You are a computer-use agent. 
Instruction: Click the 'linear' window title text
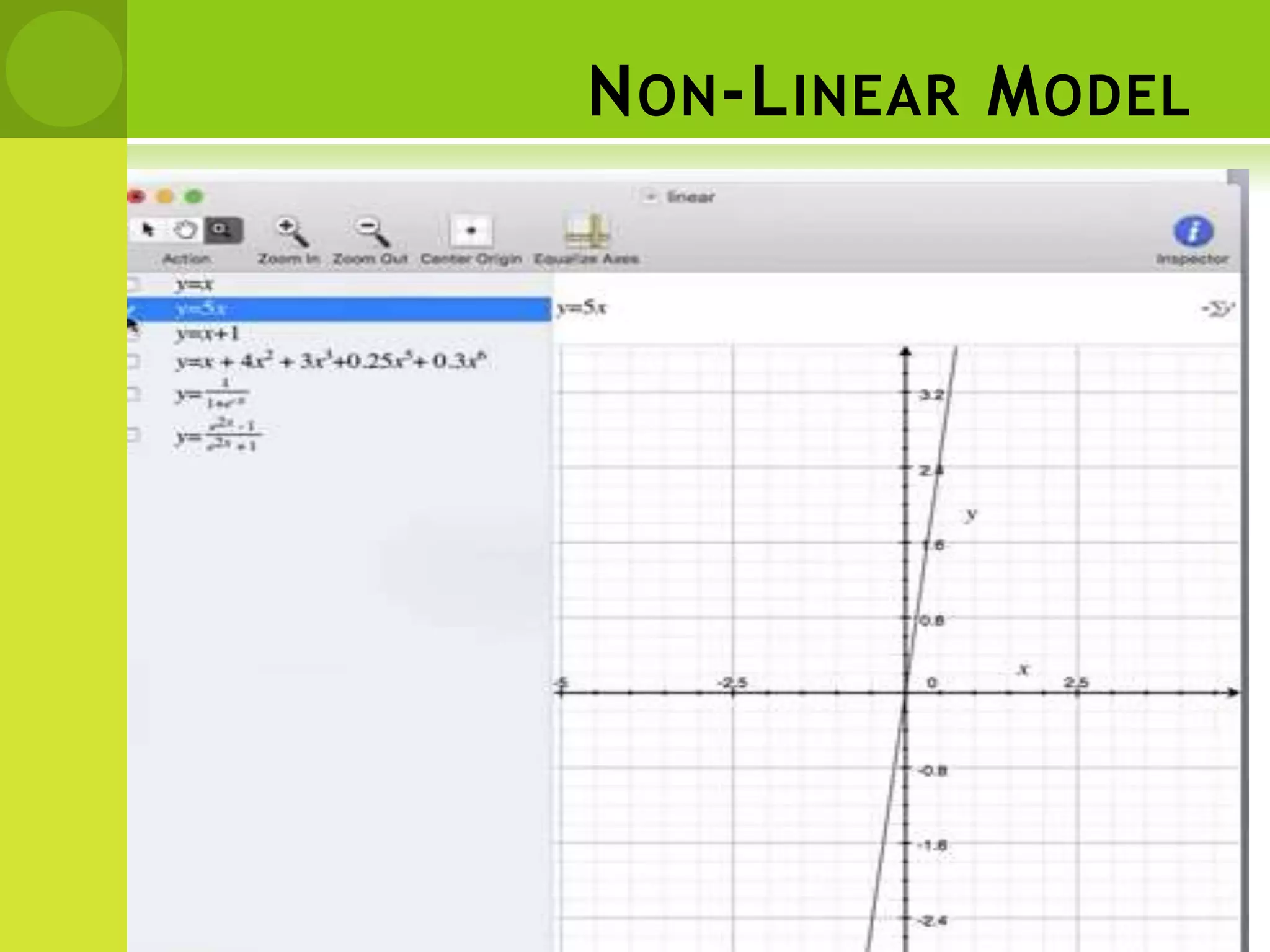pos(691,196)
